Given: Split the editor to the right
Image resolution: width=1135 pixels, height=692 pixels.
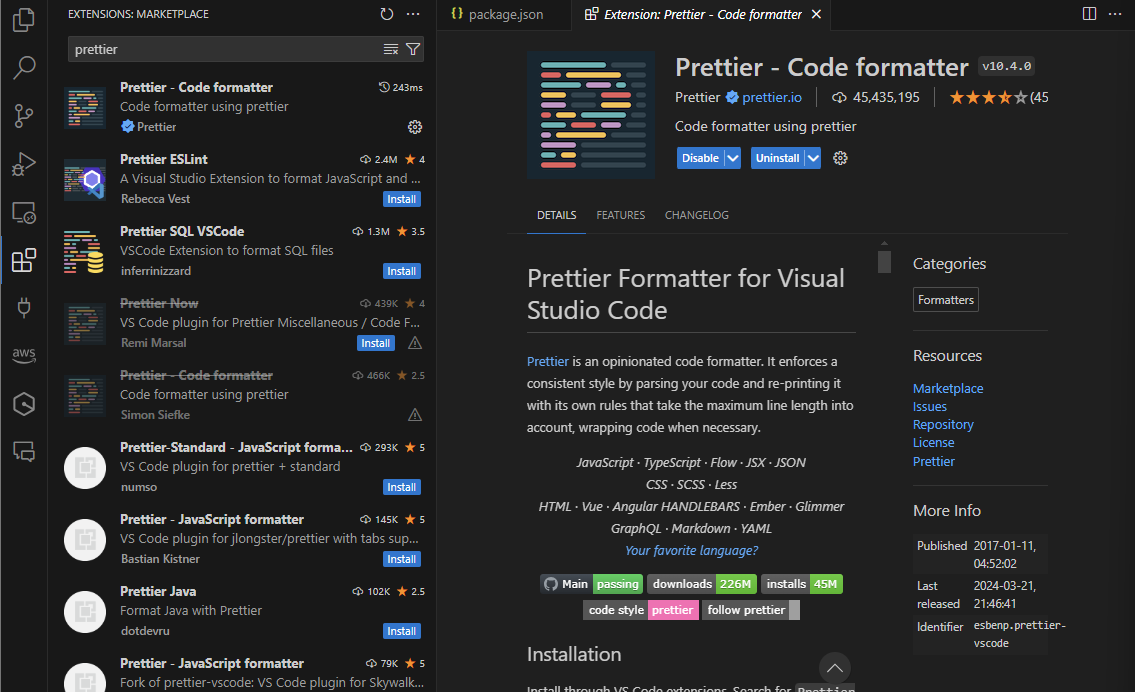Looking at the screenshot, I should 1089,14.
